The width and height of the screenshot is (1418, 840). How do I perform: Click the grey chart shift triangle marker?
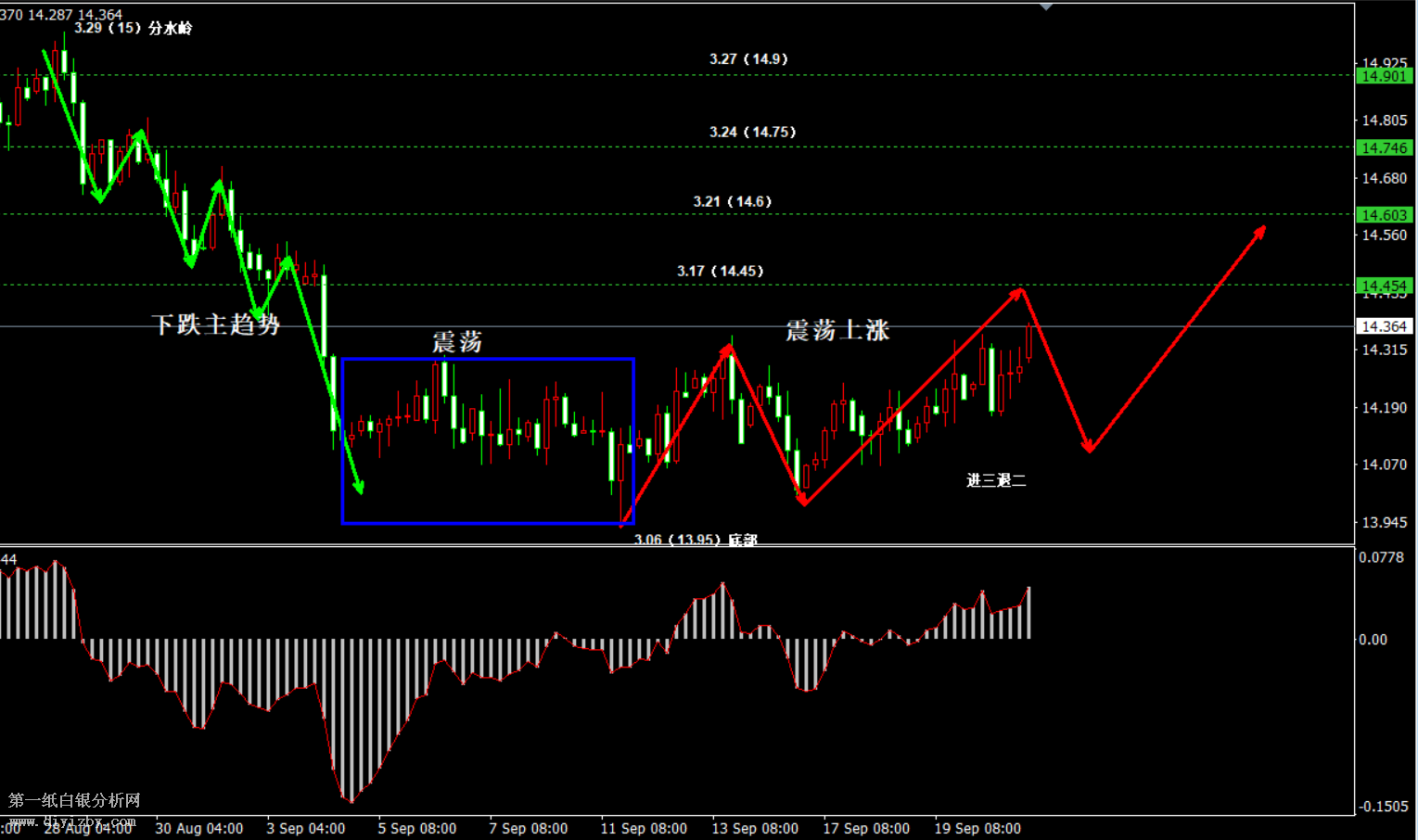coord(1046,6)
